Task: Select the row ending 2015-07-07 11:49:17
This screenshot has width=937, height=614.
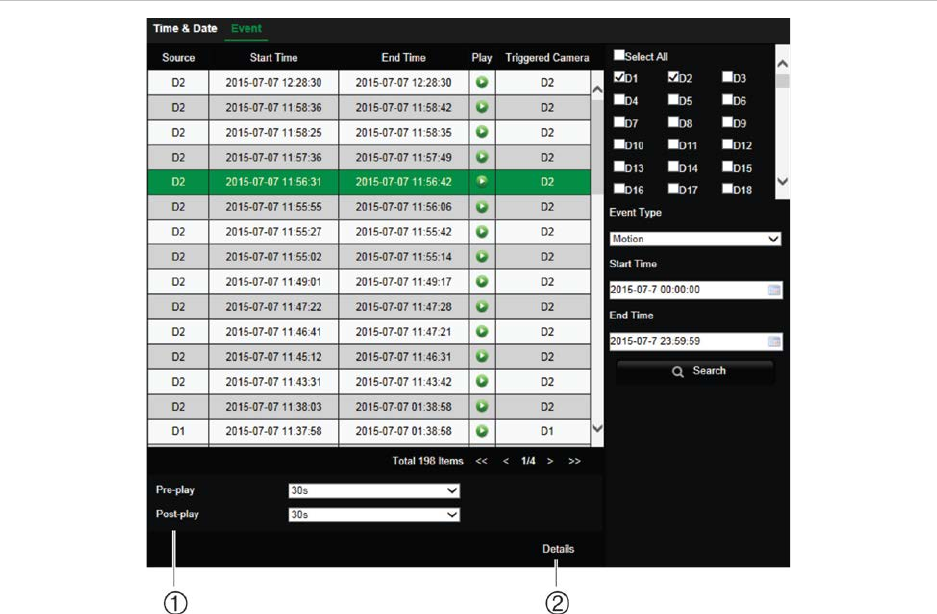Action: (369, 282)
